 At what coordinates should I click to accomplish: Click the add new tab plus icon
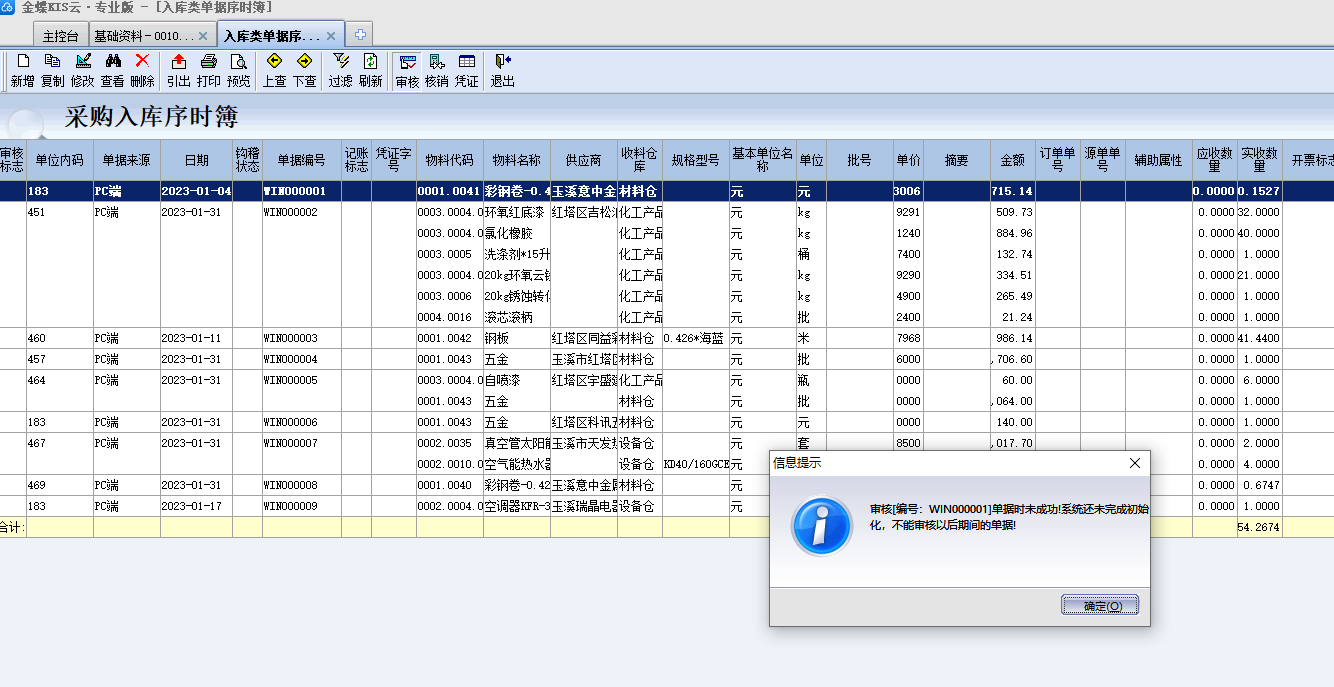[x=360, y=35]
